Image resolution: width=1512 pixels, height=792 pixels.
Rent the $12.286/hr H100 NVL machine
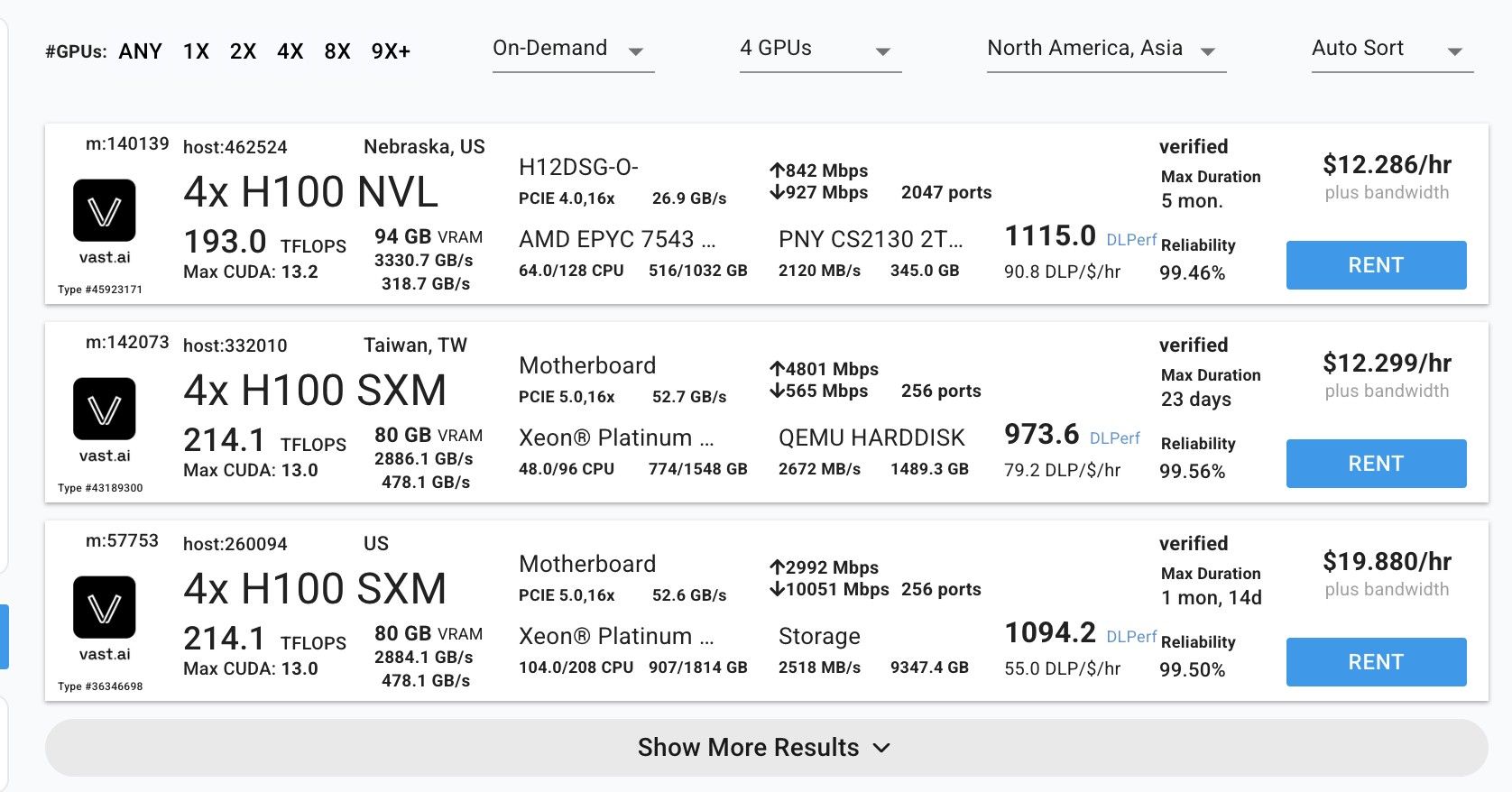pos(1376,265)
